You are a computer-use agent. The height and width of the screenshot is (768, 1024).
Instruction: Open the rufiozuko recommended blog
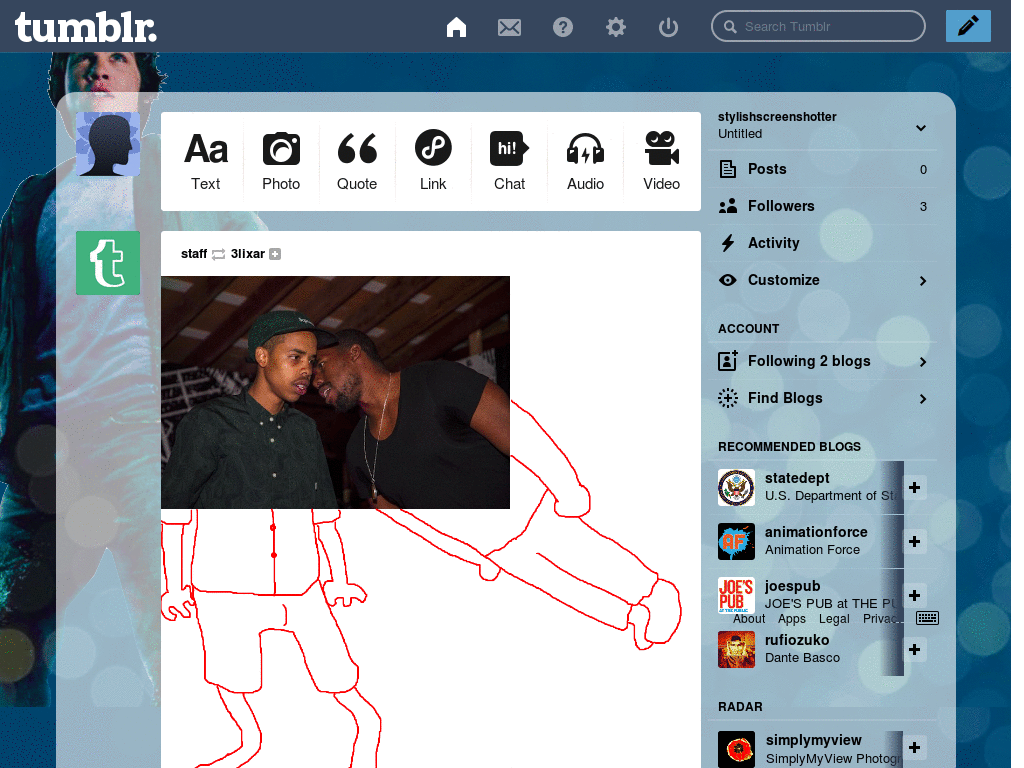click(x=796, y=640)
